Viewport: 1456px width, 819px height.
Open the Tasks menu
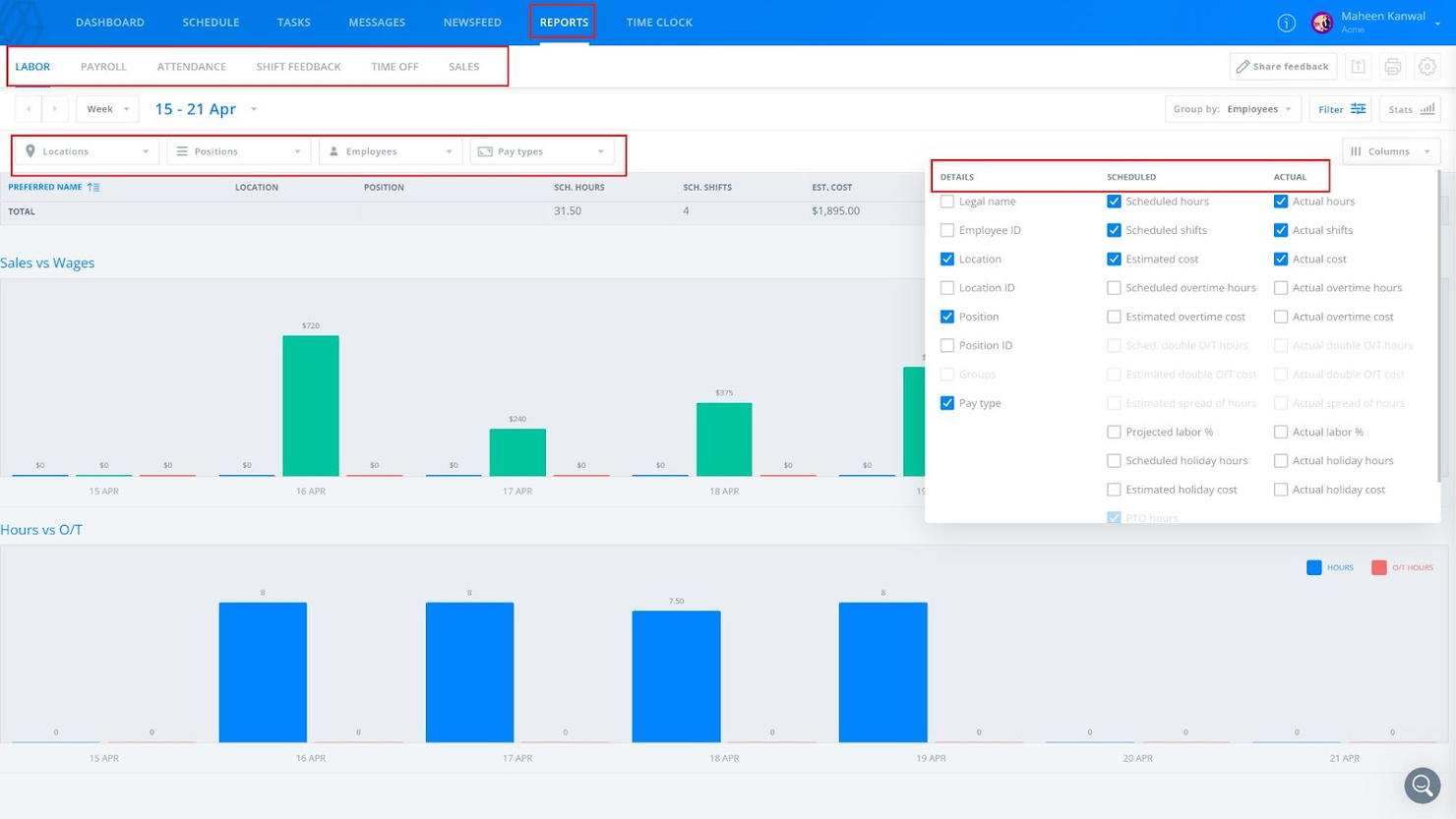293,23
